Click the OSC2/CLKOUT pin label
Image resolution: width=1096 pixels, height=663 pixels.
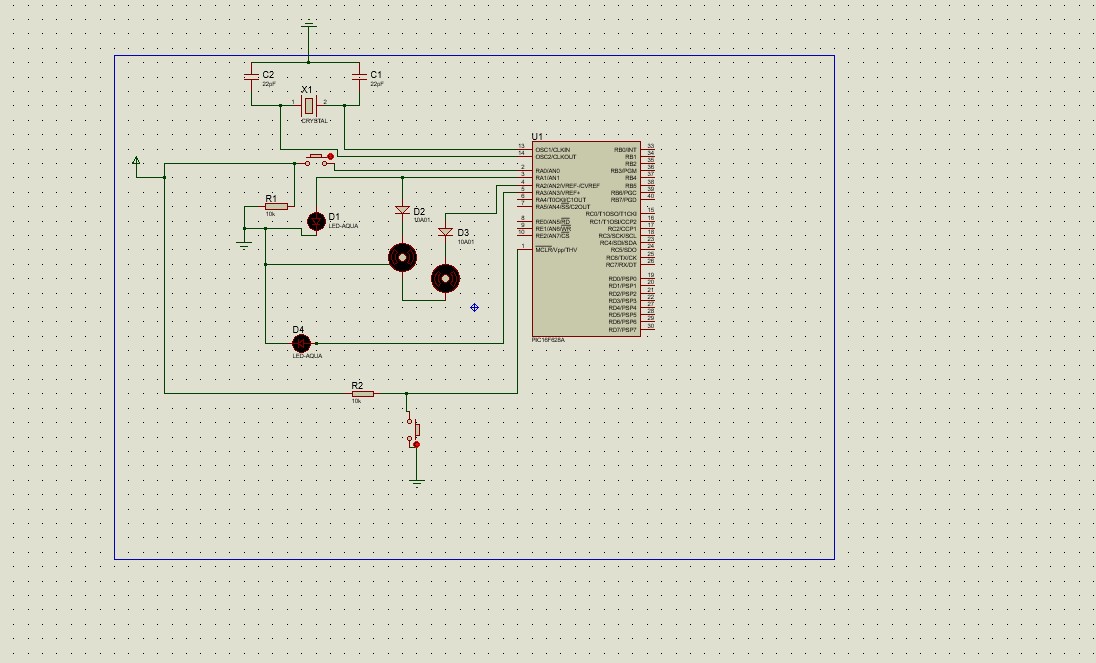[x=556, y=156]
